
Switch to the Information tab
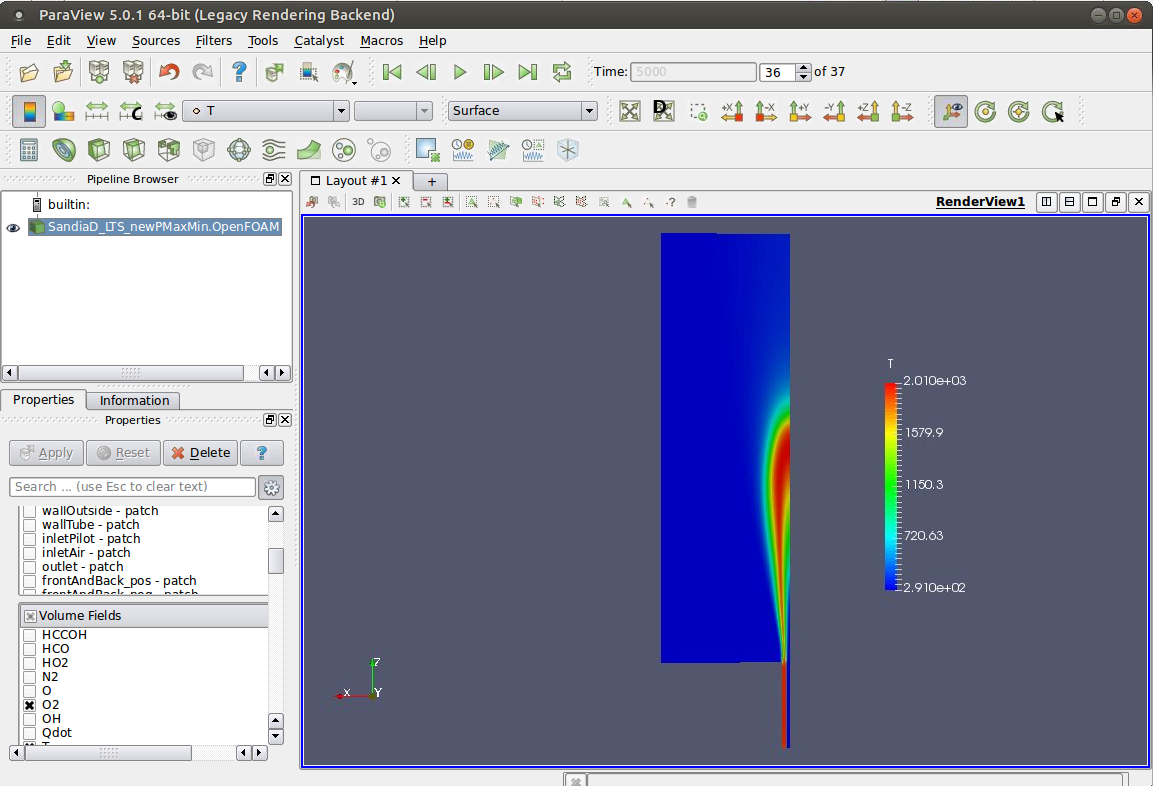coord(135,400)
